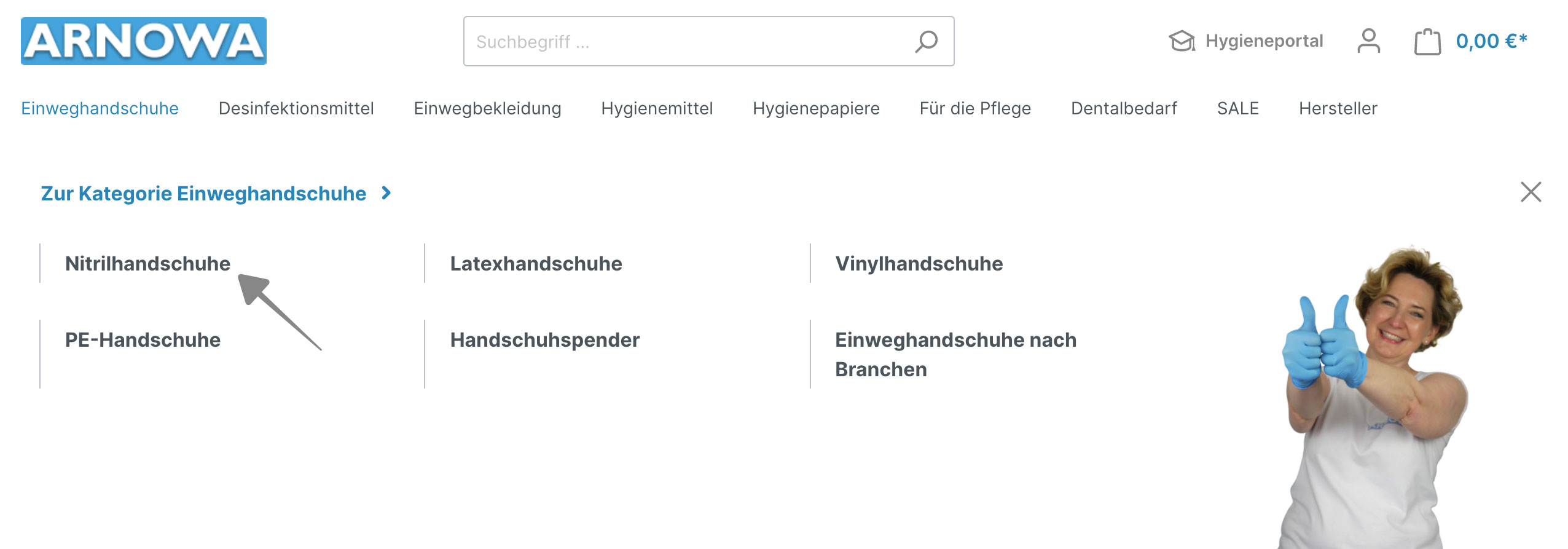The image size is (1568, 549).
Task: Open Einweghandschuhe nach Branchen link
Action: pos(955,354)
